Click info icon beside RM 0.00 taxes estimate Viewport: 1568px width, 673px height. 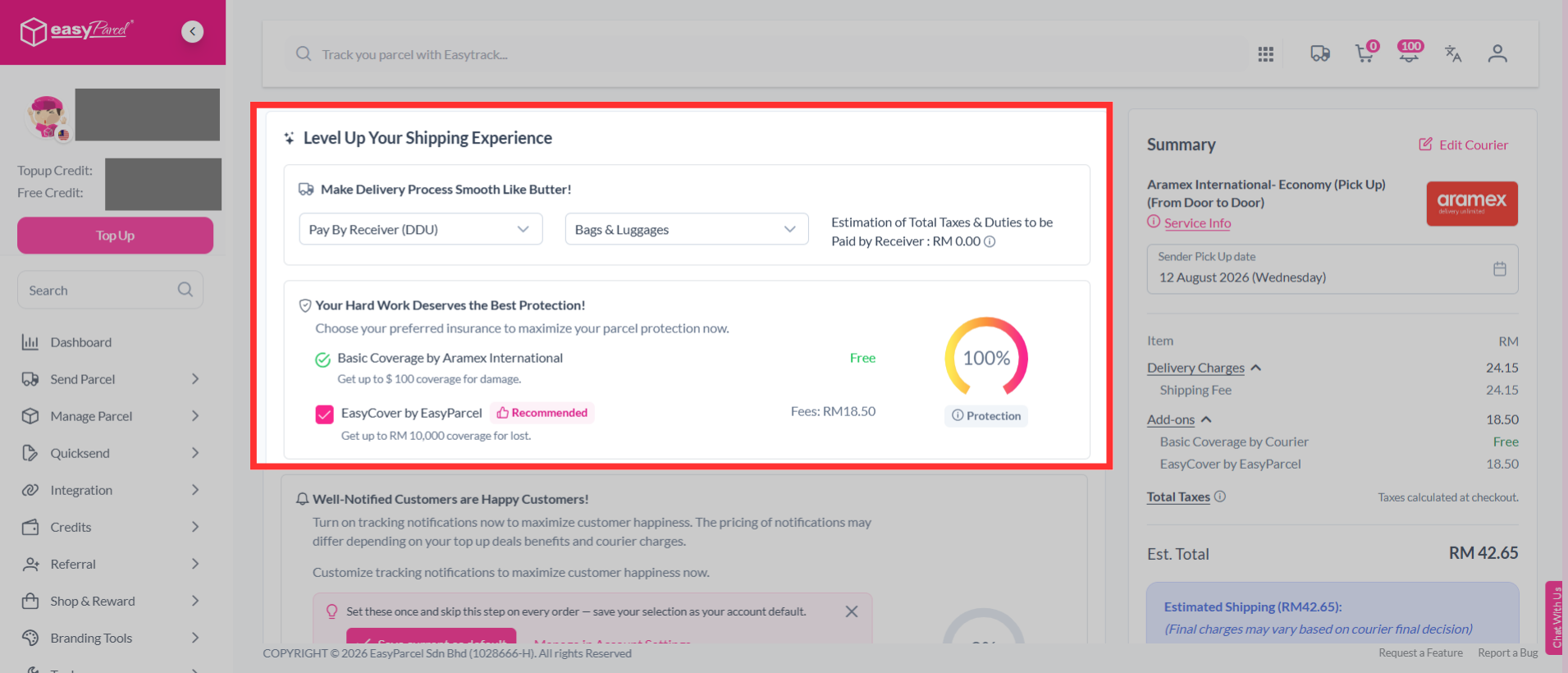[x=990, y=241]
